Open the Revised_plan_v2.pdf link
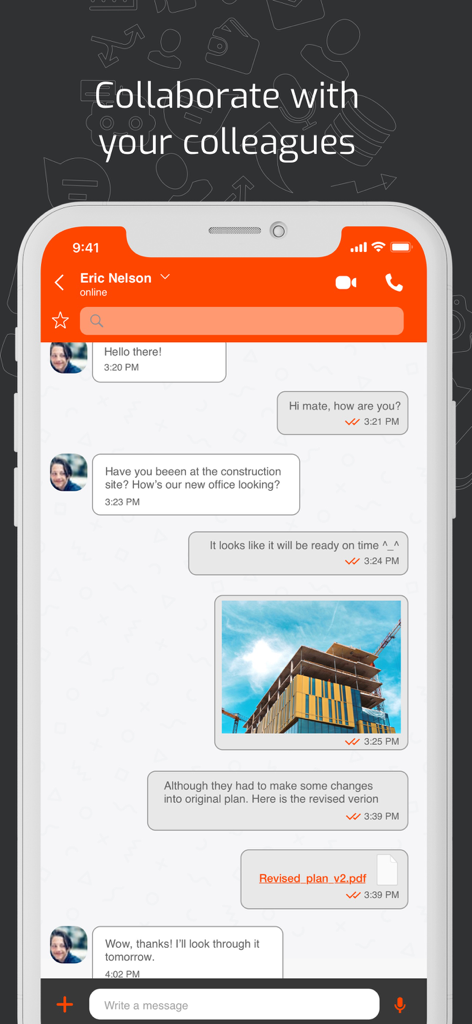 point(313,878)
